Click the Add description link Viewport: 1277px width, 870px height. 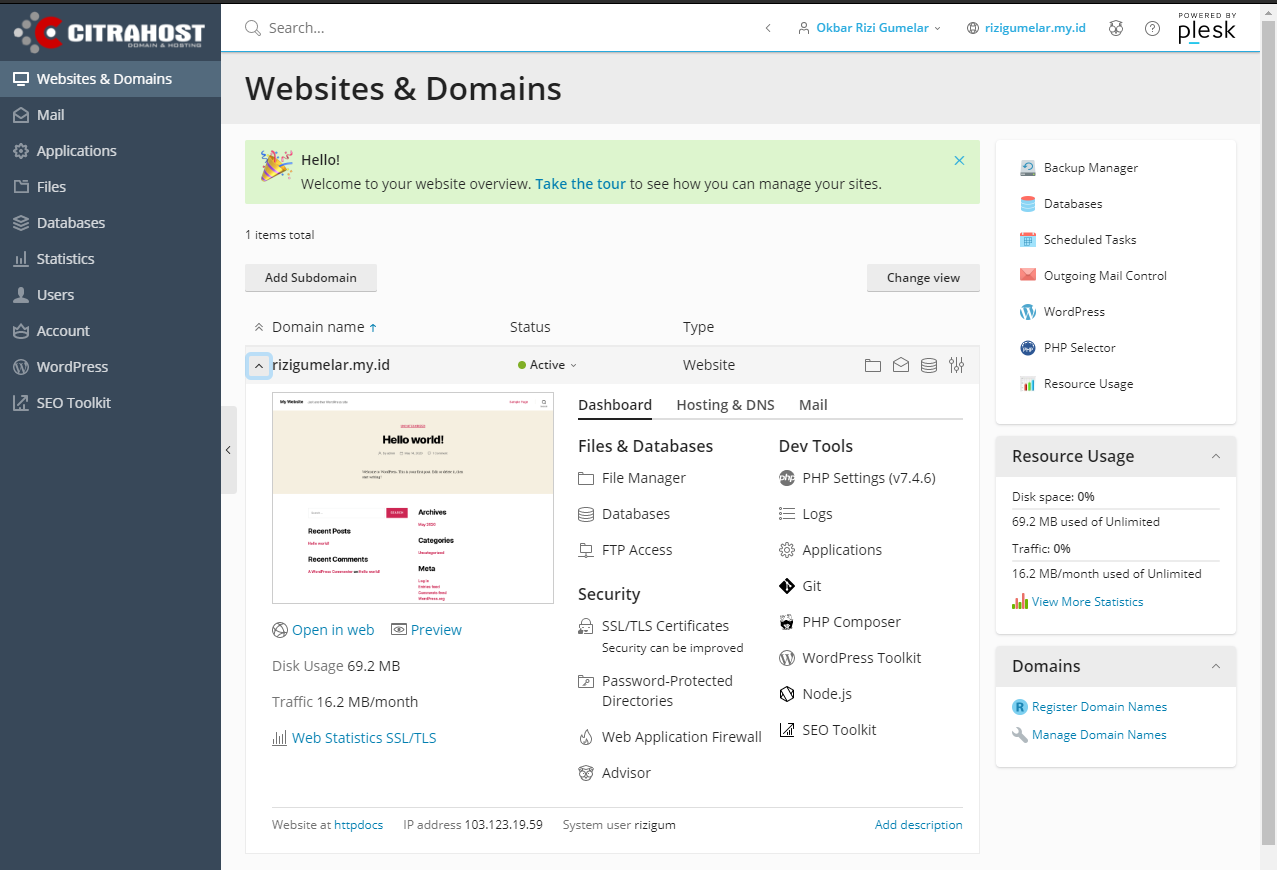919,825
